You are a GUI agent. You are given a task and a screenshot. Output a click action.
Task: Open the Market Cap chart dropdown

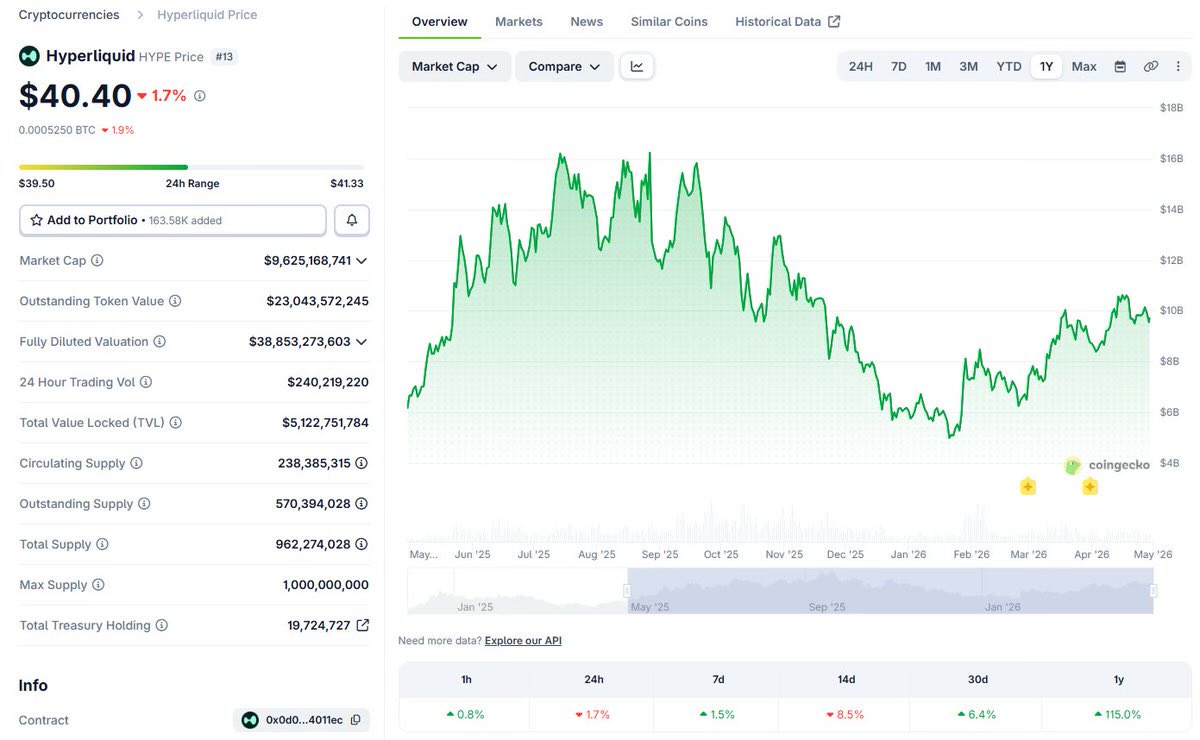(x=455, y=66)
